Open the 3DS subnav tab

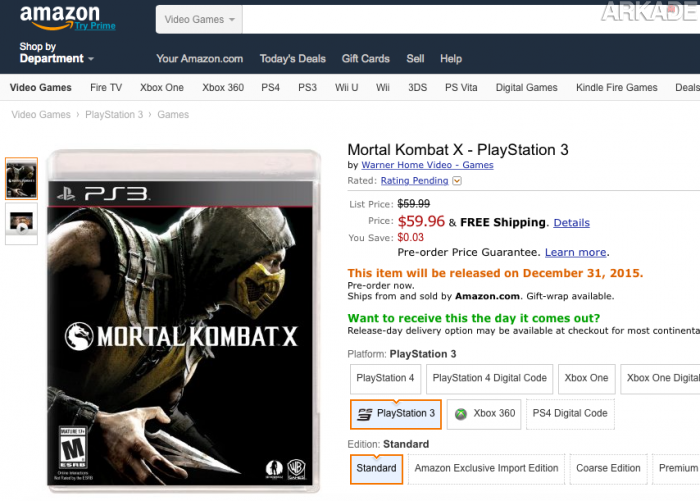click(417, 88)
